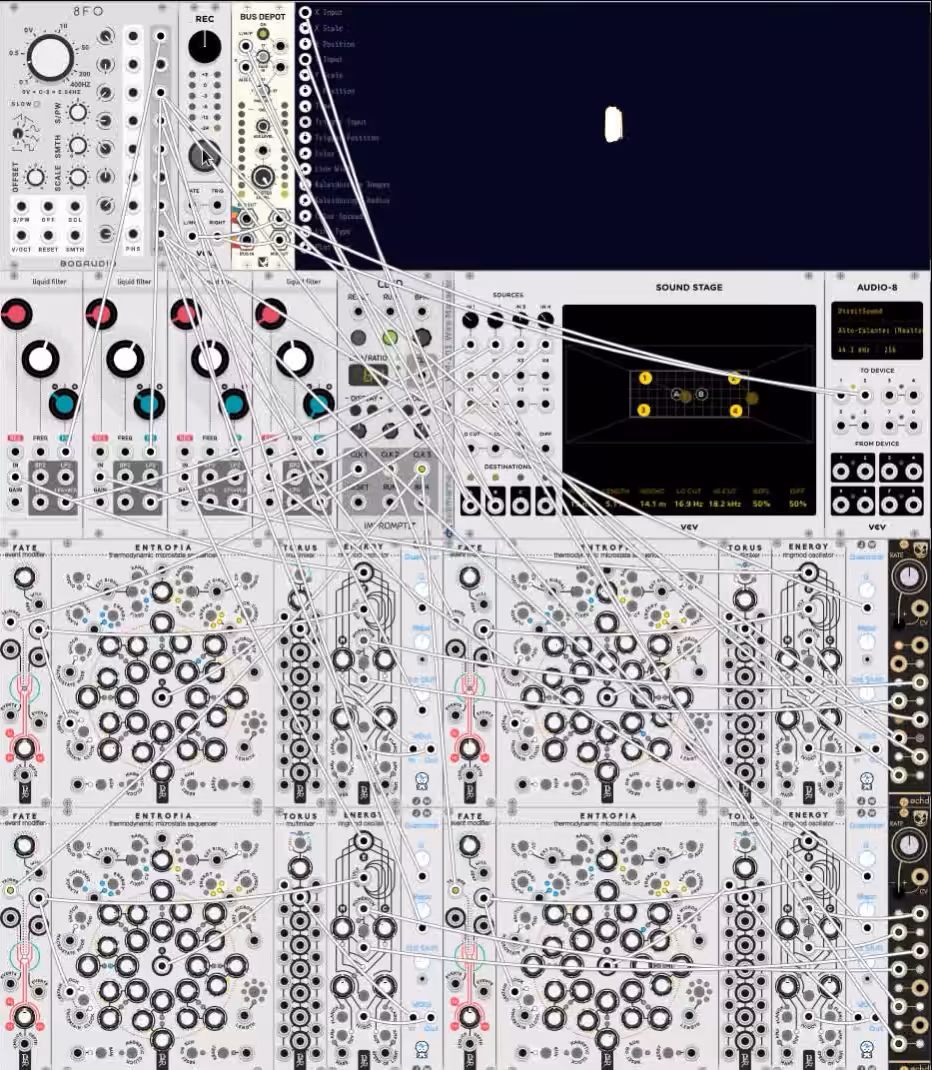
Task: Click the X Input jack on scope
Action: point(305,12)
